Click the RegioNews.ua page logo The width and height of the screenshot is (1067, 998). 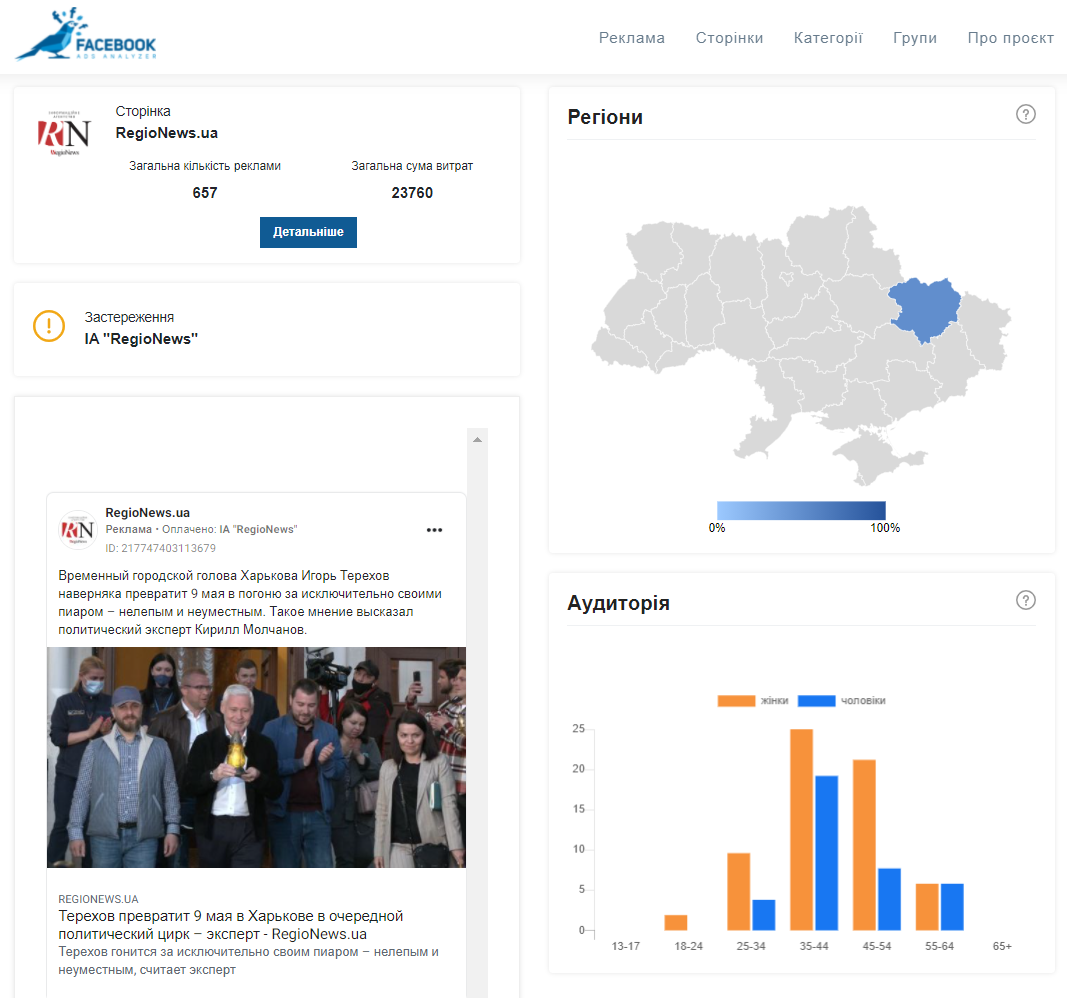(x=64, y=133)
